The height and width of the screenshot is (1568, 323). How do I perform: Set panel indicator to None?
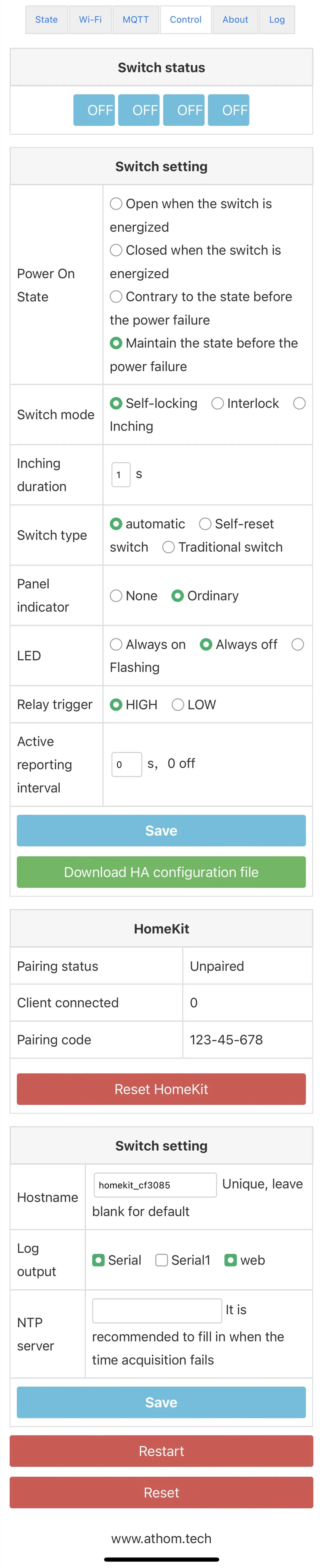[116, 596]
